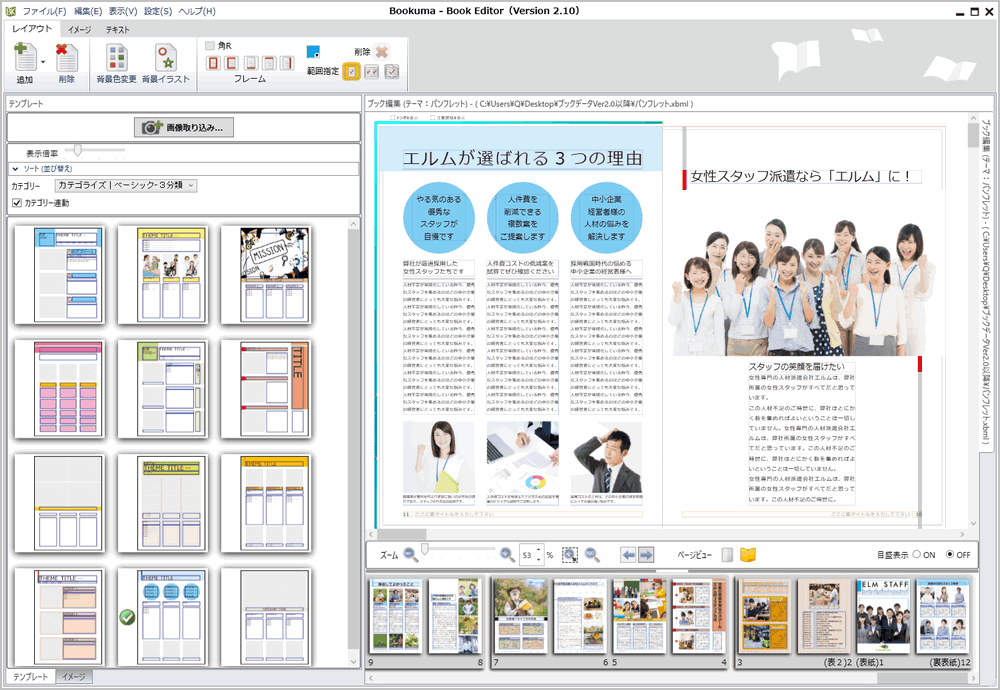The height and width of the screenshot is (690, 1000).
Task: Click the zoom out magnifier icon
Action: (x=409, y=554)
